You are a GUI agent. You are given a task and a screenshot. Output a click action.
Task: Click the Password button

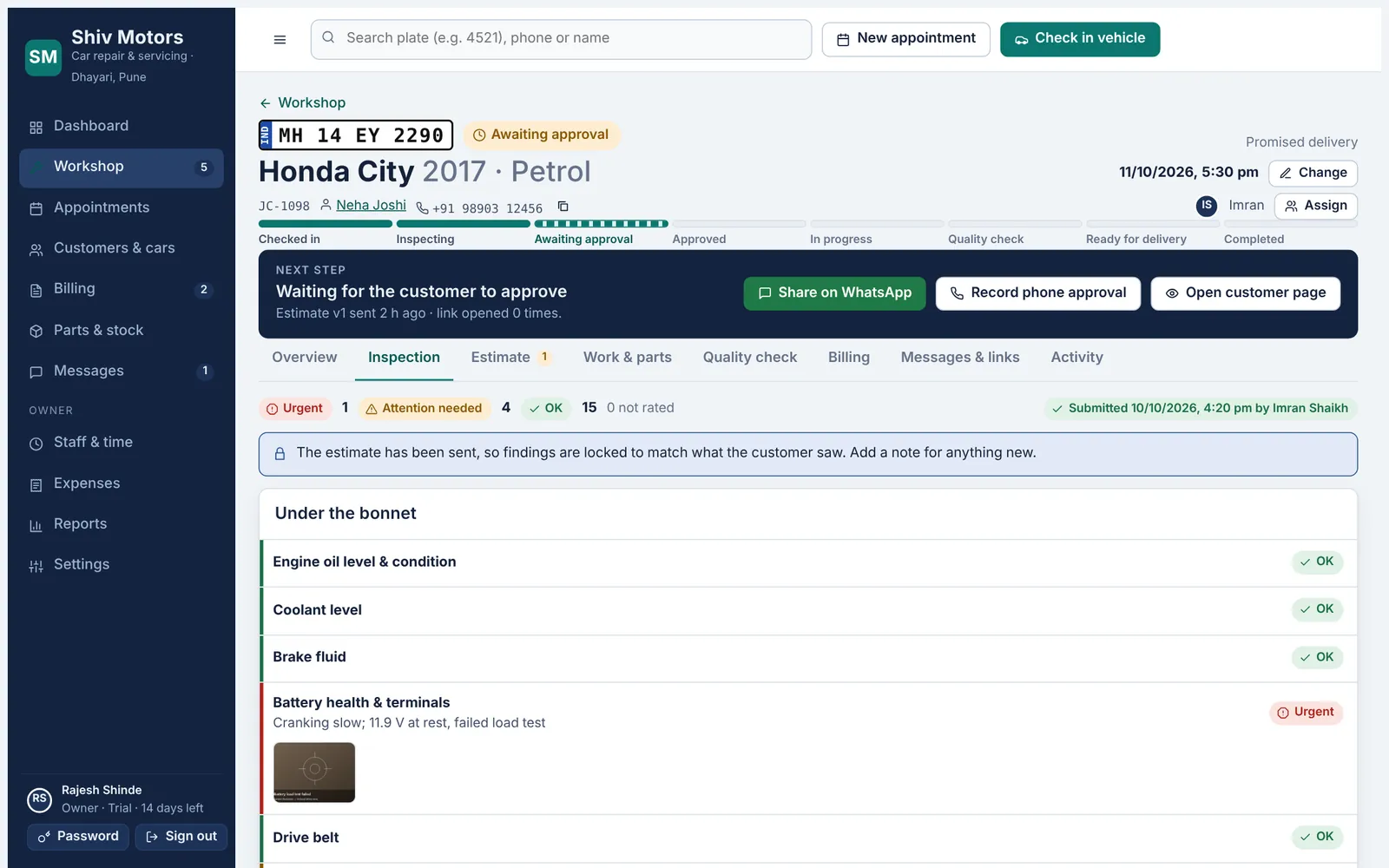pyautogui.click(x=78, y=837)
